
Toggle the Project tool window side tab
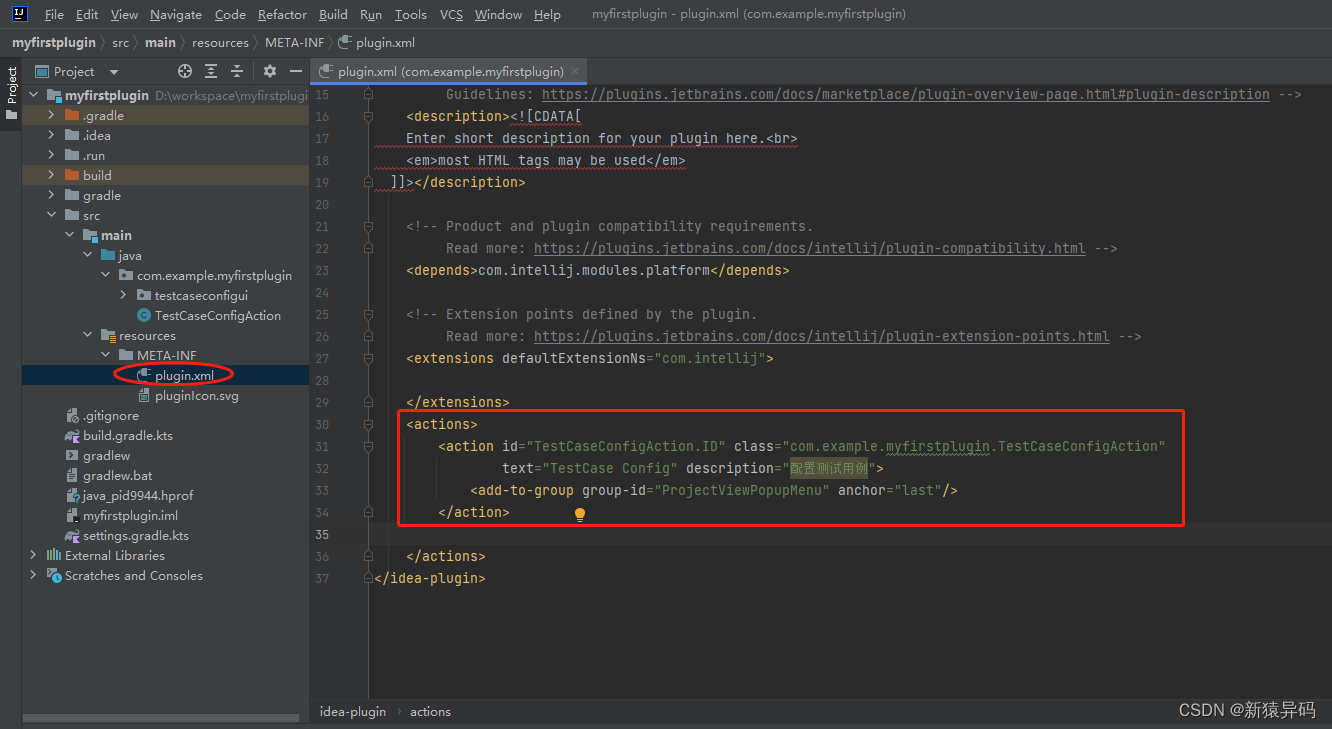pyautogui.click(x=11, y=93)
